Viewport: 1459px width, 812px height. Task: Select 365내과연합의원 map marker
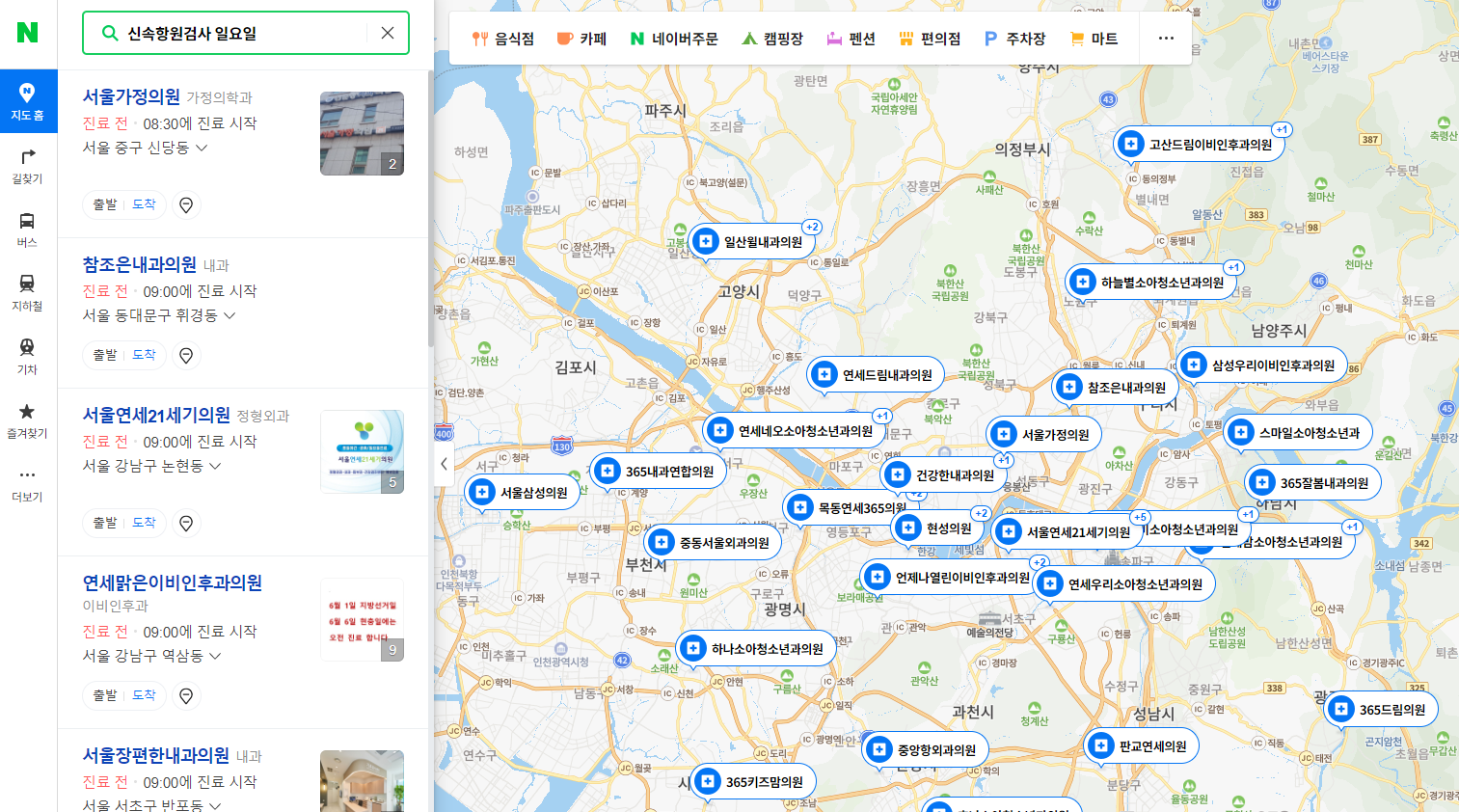click(658, 472)
